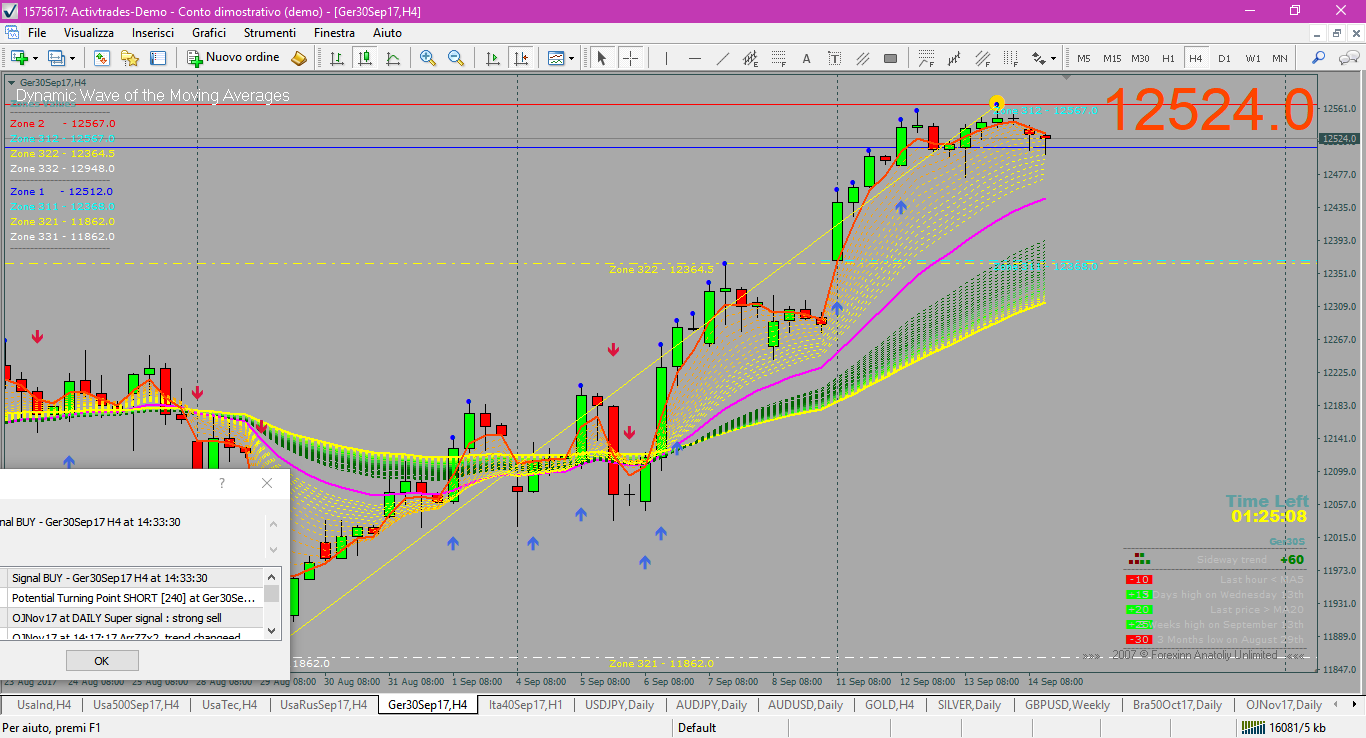The width and height of the screenshot is (1366, 738).
Task: Expand the Profiles dropdown arrow
Action: pos(72,58)
